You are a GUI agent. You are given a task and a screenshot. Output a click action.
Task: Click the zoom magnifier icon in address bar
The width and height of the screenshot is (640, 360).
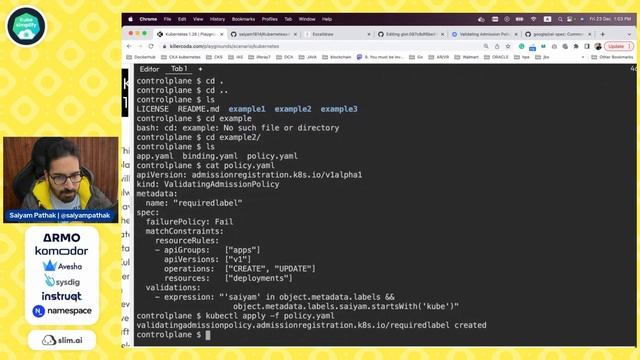tap(486, 46)
